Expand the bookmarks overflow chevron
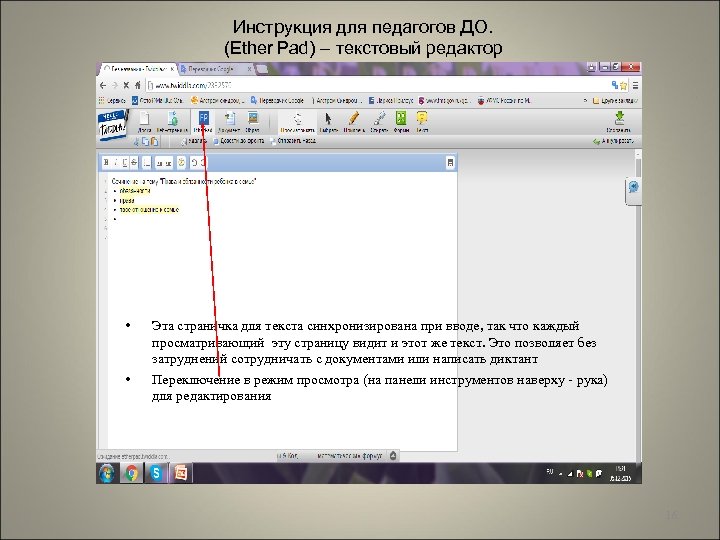Image resolution: width=720 pixels, height=540 pixels. tap(585, 100)
